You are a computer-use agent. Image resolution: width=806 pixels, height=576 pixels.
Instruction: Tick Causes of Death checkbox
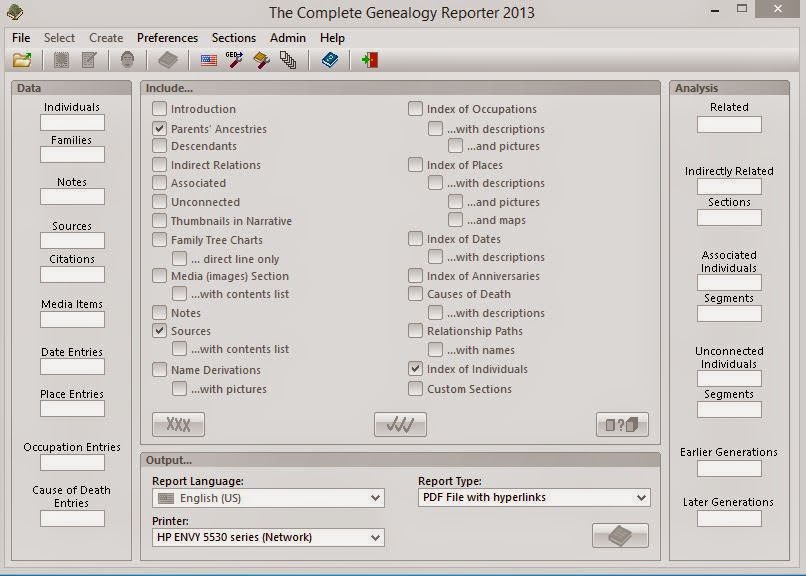415,293
